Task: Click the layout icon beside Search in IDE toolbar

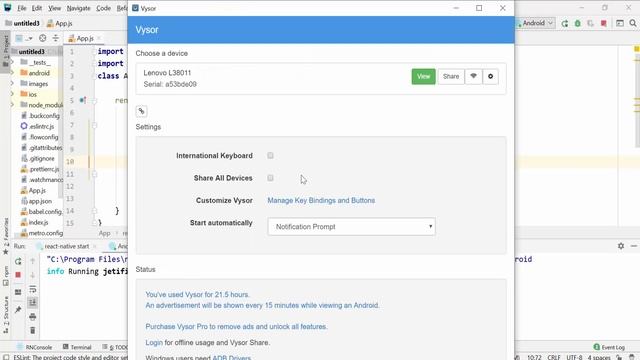Action: click(x=620, y=23)
